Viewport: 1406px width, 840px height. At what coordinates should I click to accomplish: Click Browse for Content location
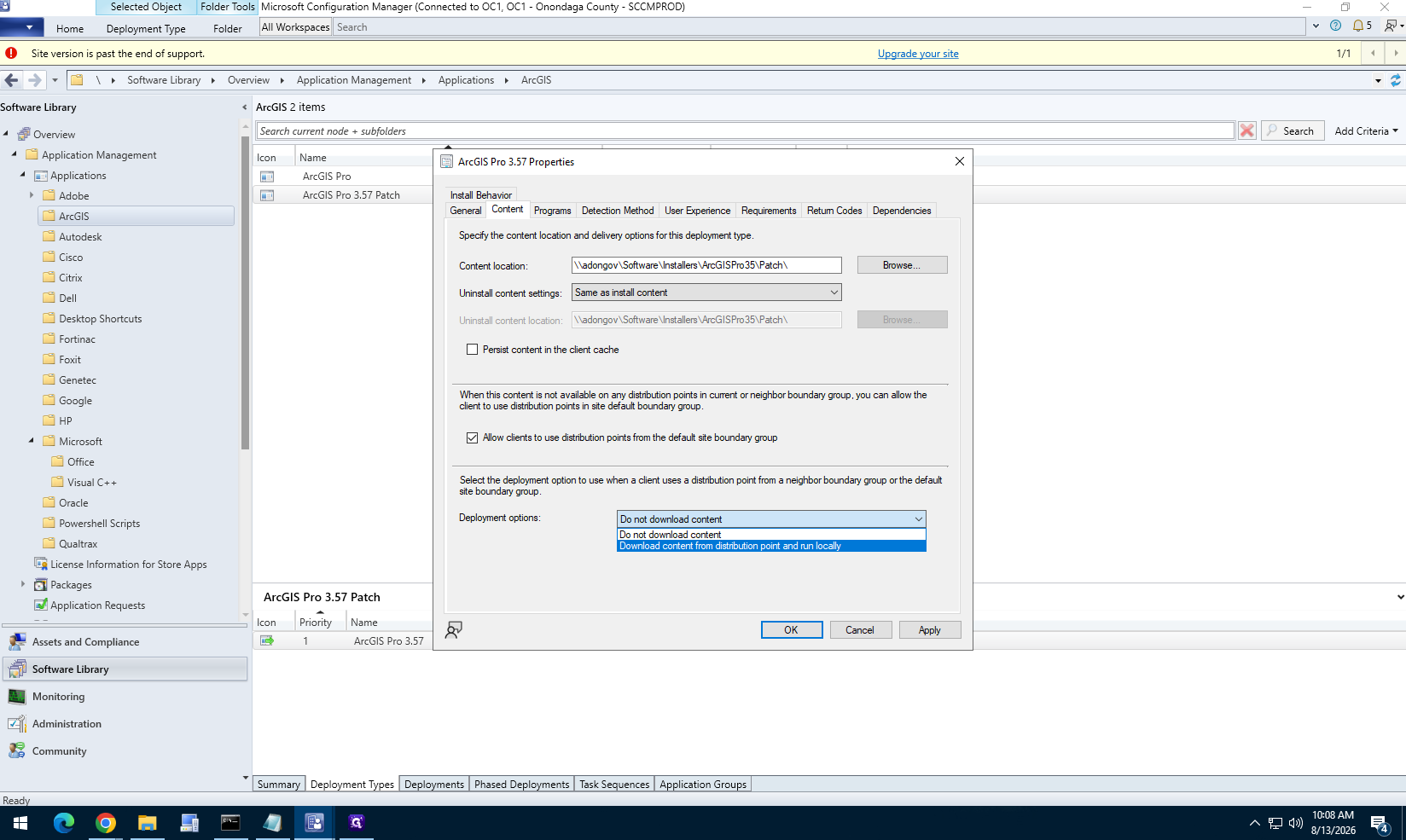pos(902,265)
